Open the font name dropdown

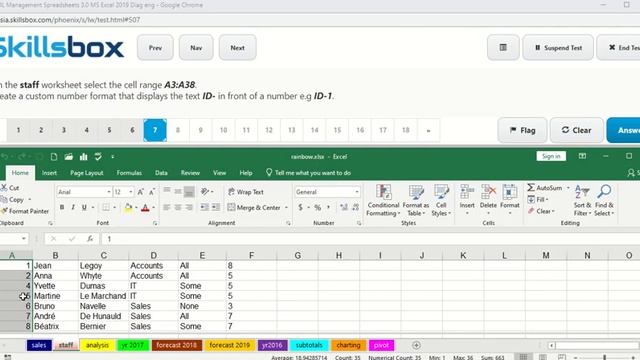point(109,192)
